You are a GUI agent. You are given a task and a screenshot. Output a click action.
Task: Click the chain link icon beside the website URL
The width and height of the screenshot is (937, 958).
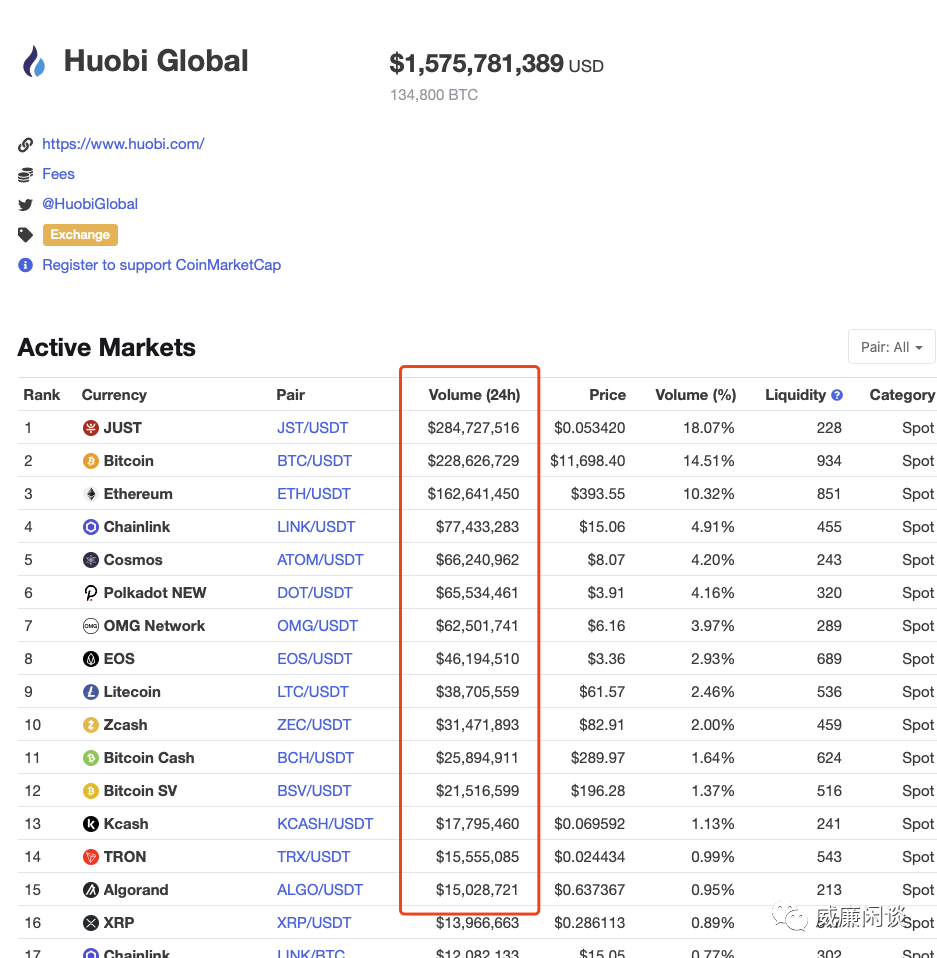(25, 145)
